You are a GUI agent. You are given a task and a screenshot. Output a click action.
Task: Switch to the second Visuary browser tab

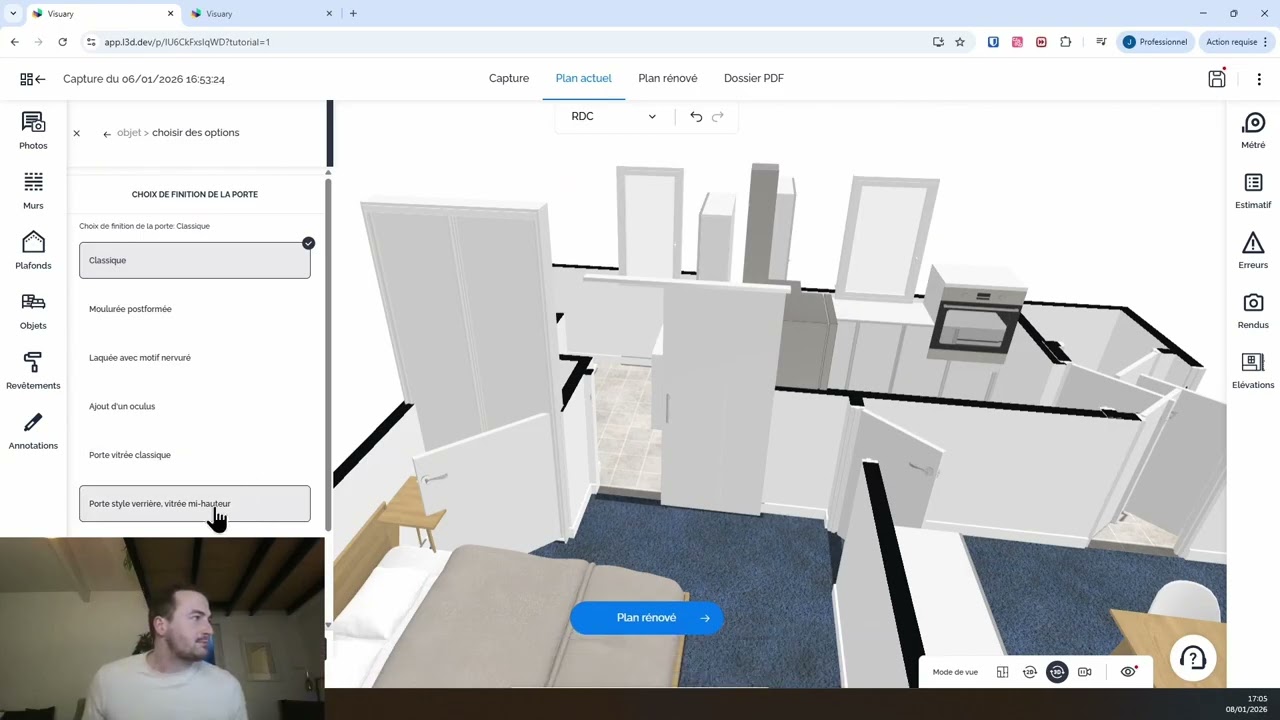click(260, 13)
